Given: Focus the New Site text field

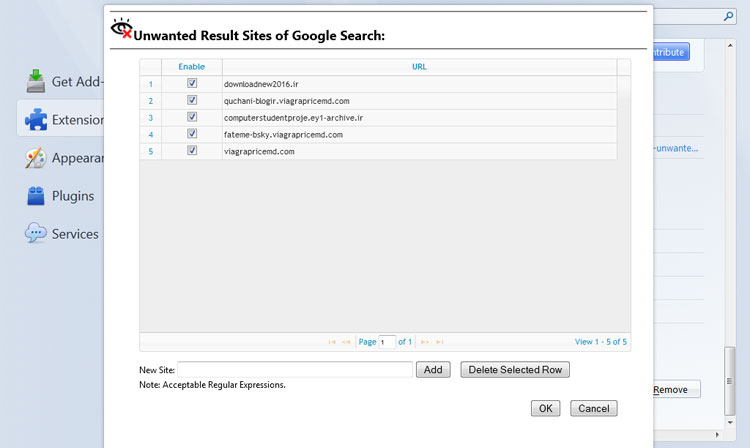Looking at the screenshot, I should click(295, 370).
